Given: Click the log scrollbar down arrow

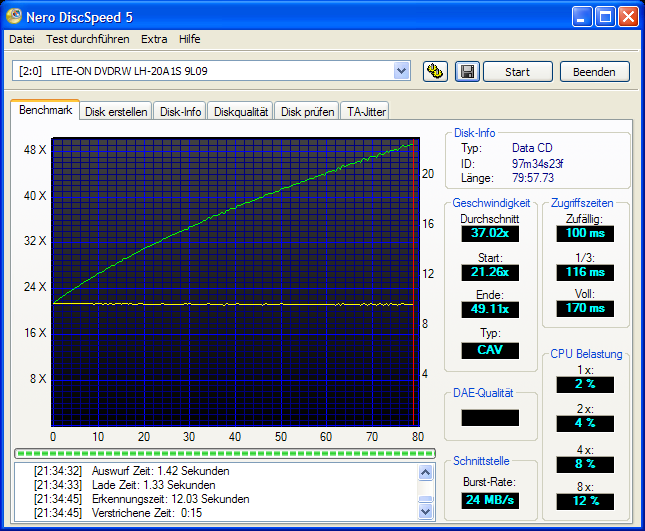Looking at the screenshot, I should (425, 512).
